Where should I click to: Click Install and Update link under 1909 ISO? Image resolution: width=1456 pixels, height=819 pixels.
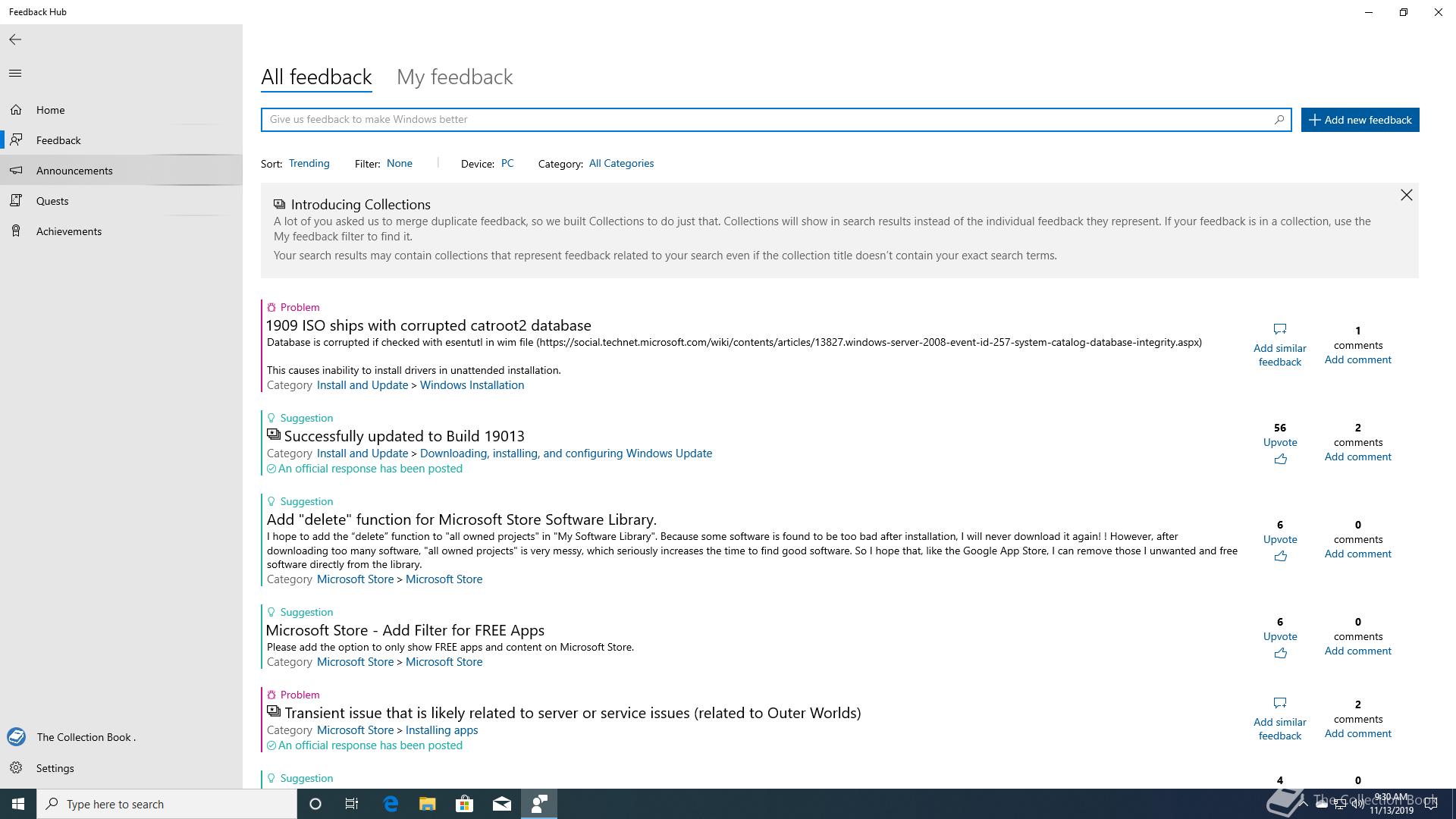click(x=362, y=385)
